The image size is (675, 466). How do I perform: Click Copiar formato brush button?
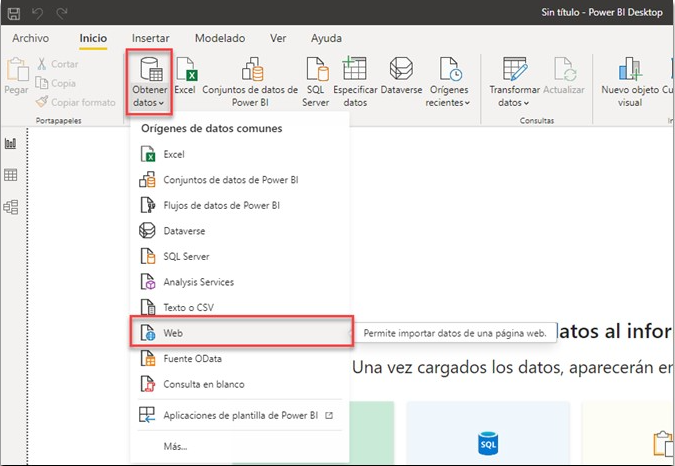coord(76,102)
